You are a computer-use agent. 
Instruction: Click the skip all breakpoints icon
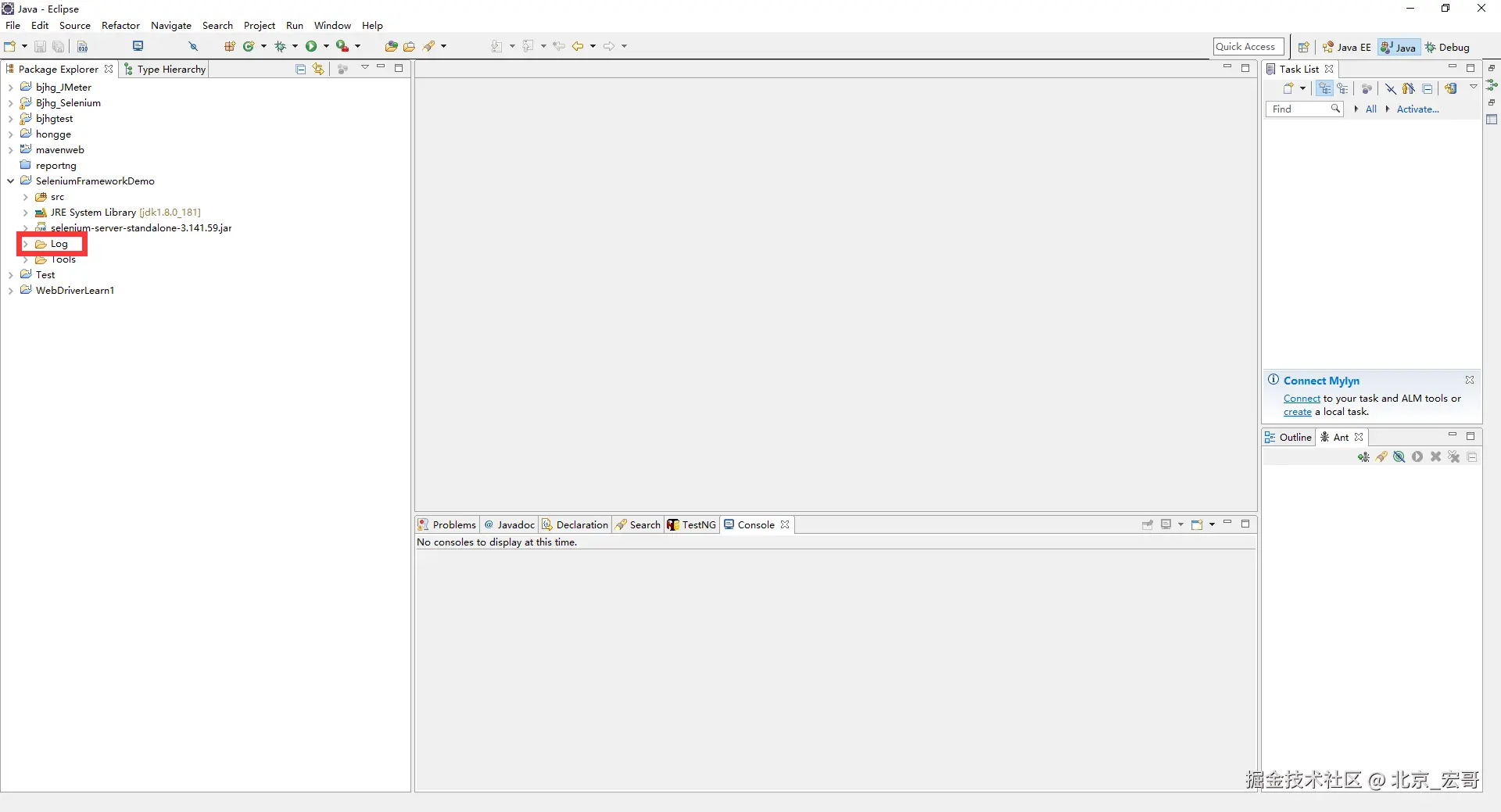point(193,46)
